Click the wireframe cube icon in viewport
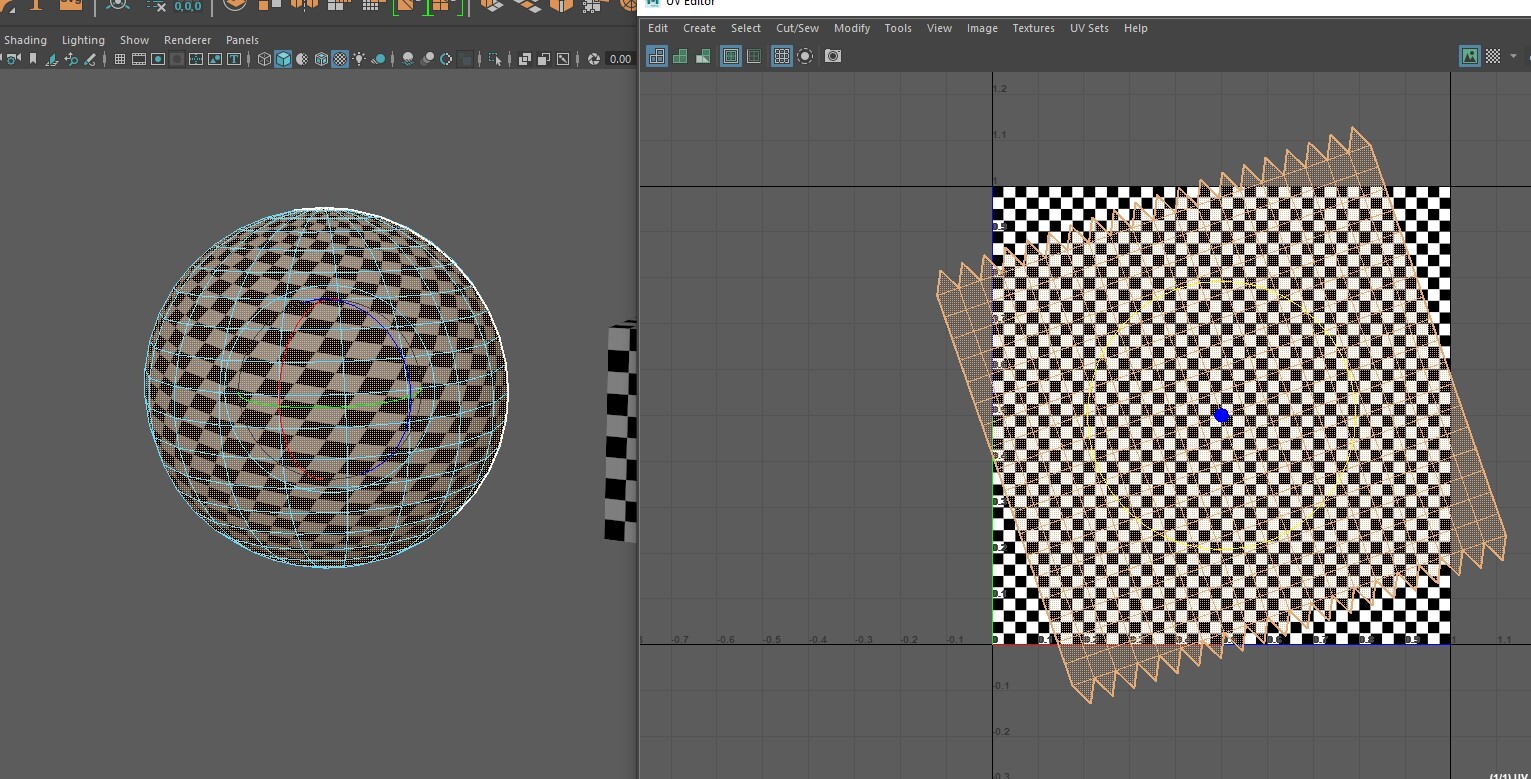Screen dimensions: 1531x779 pos(264,59)
